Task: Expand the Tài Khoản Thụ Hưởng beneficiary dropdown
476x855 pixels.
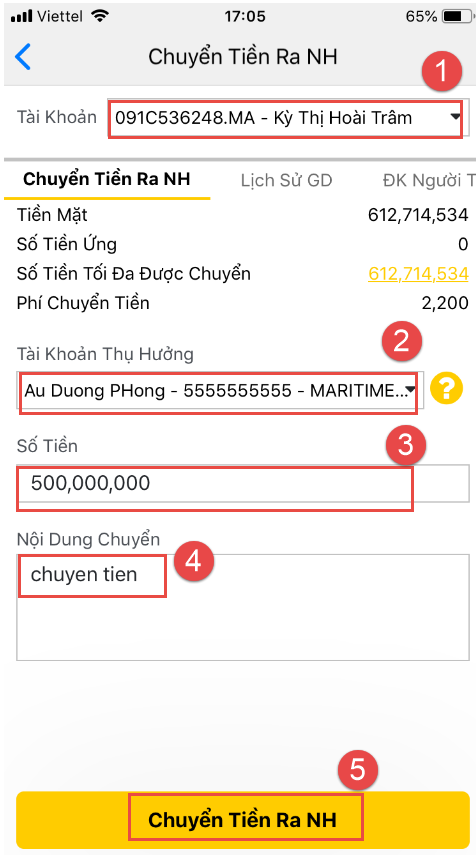Action: pos(220,391)
